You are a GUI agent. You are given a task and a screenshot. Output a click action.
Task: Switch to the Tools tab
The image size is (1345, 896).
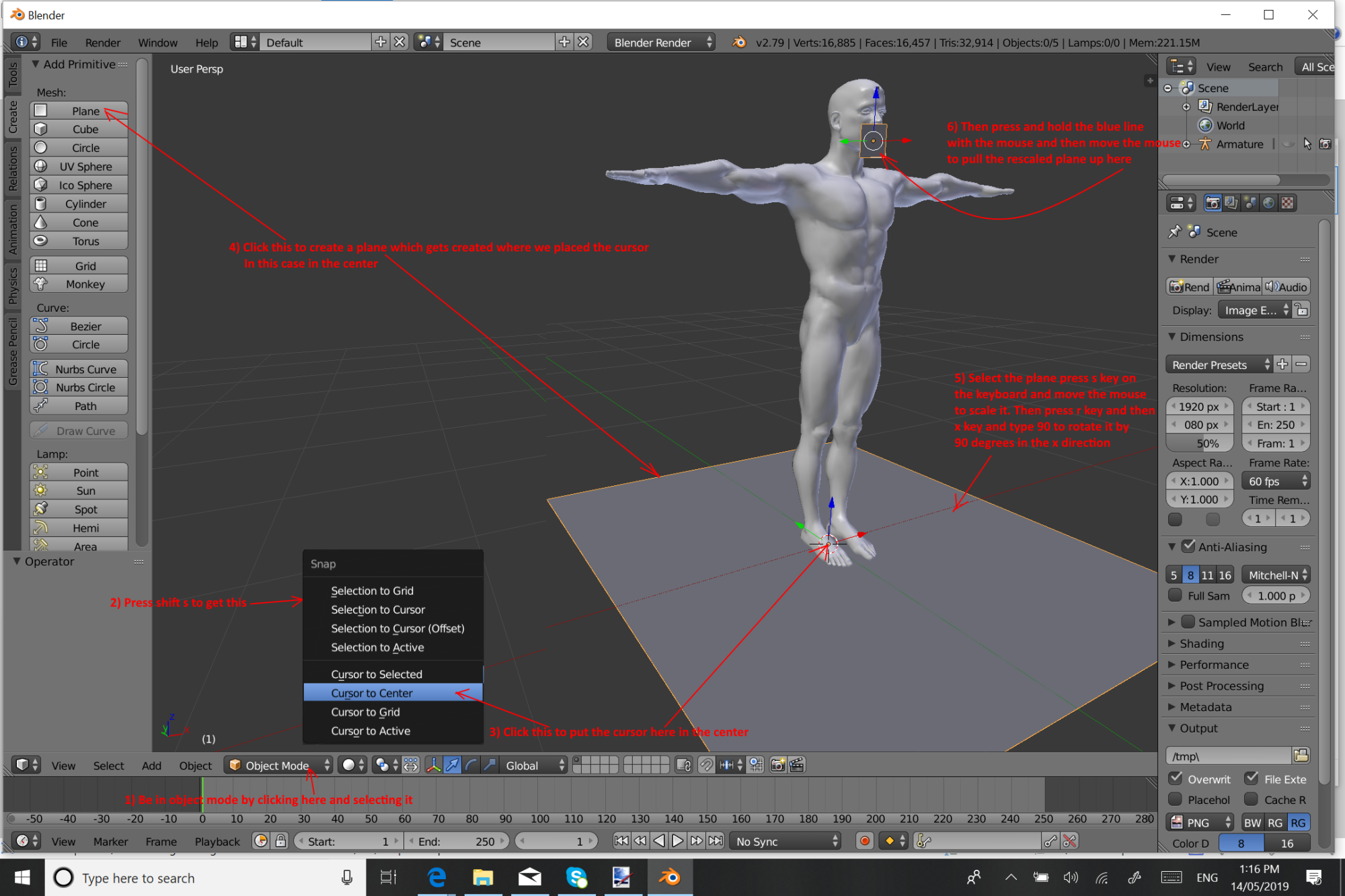pos(13,75)
